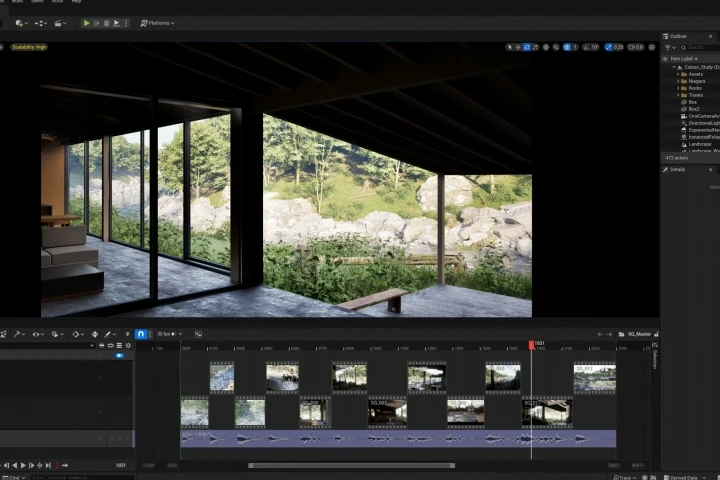Click the frame-skip button beside Play
The image size is (720, 480).
[96, 23]
